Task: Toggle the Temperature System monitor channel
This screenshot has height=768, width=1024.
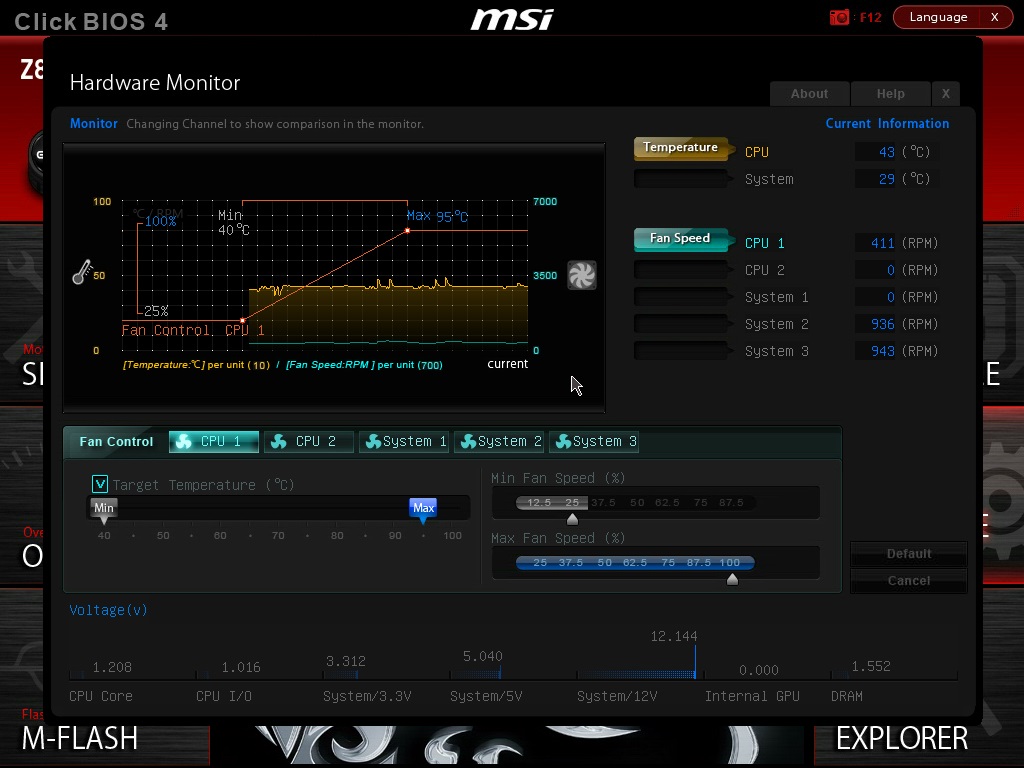Action: 682,178
